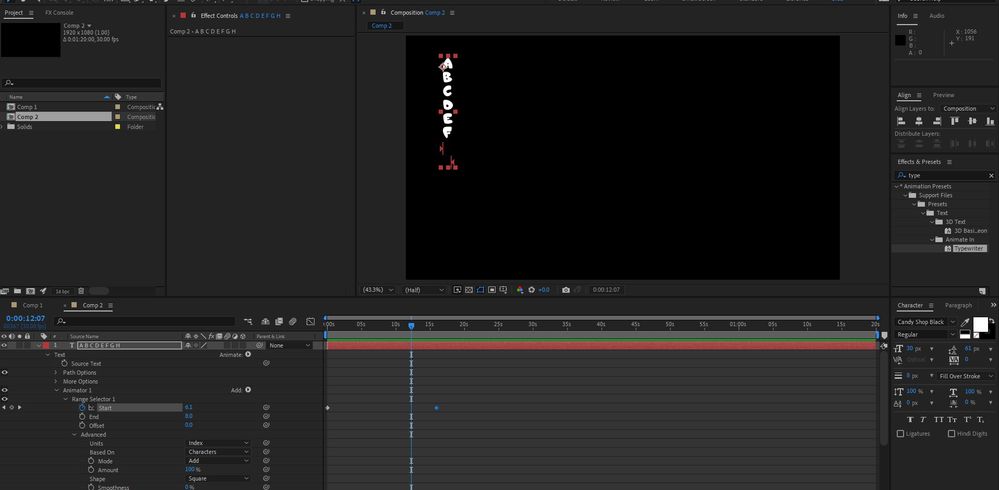This screenshot has width=999, height=490.
Task: Click the Reset Exposure icon
Action: click(x=531, y=289)
